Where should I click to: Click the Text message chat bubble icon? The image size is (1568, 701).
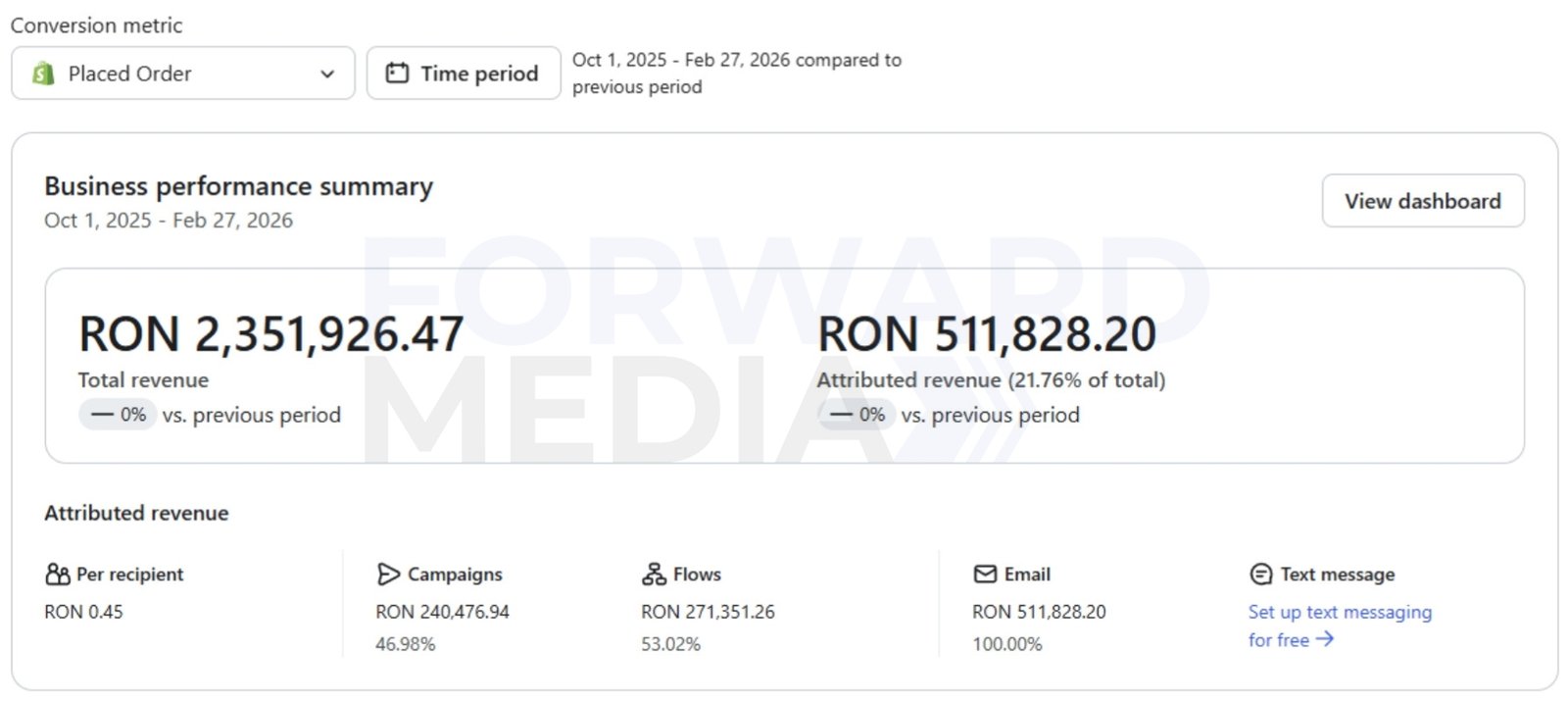(x=1261, y=574)
